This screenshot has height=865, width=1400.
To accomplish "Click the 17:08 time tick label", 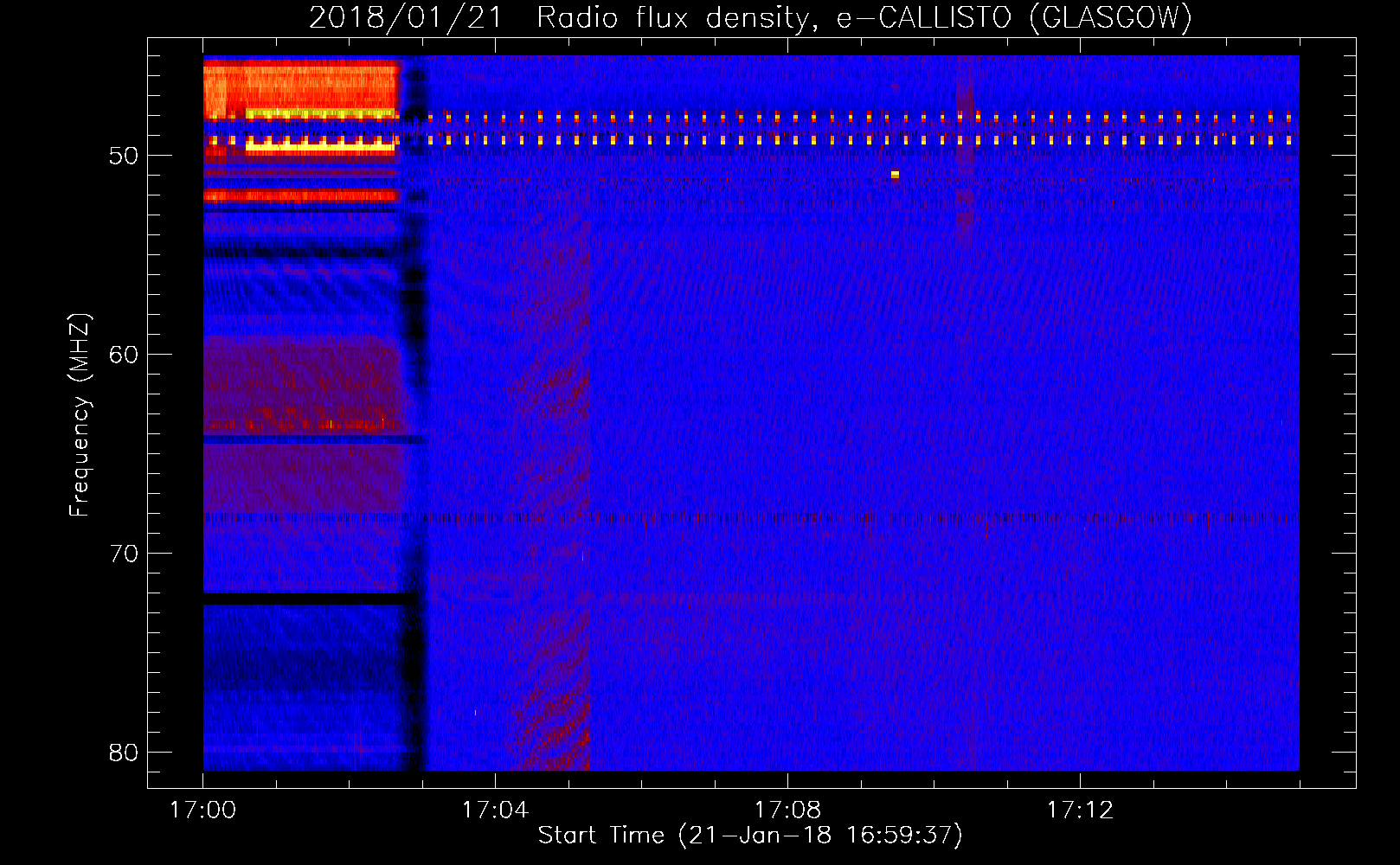I will click(x=787, y=811).
